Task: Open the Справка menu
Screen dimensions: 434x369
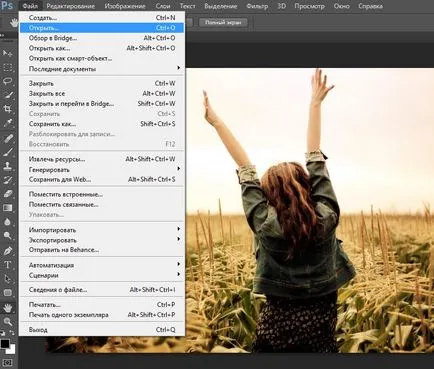Action: tap(370, 6)
